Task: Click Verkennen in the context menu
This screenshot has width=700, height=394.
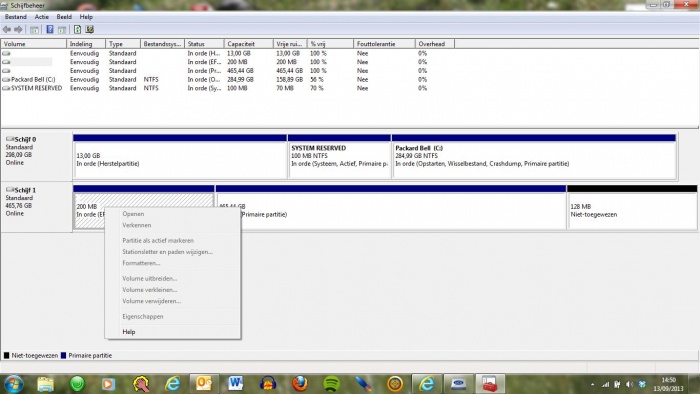Action: click(137, 225)
